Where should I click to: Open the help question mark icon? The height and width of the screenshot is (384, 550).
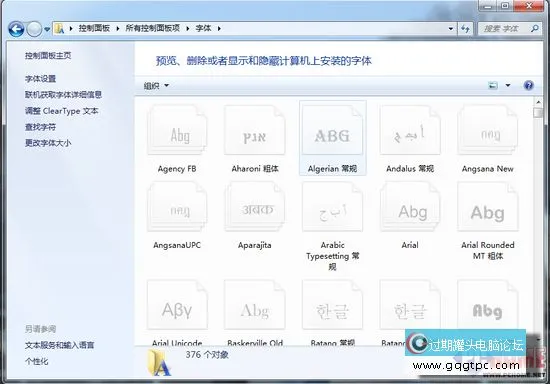(528, 85)
